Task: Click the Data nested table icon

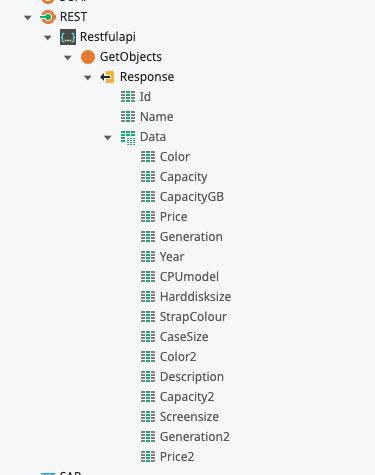Action: pos(128,137)
